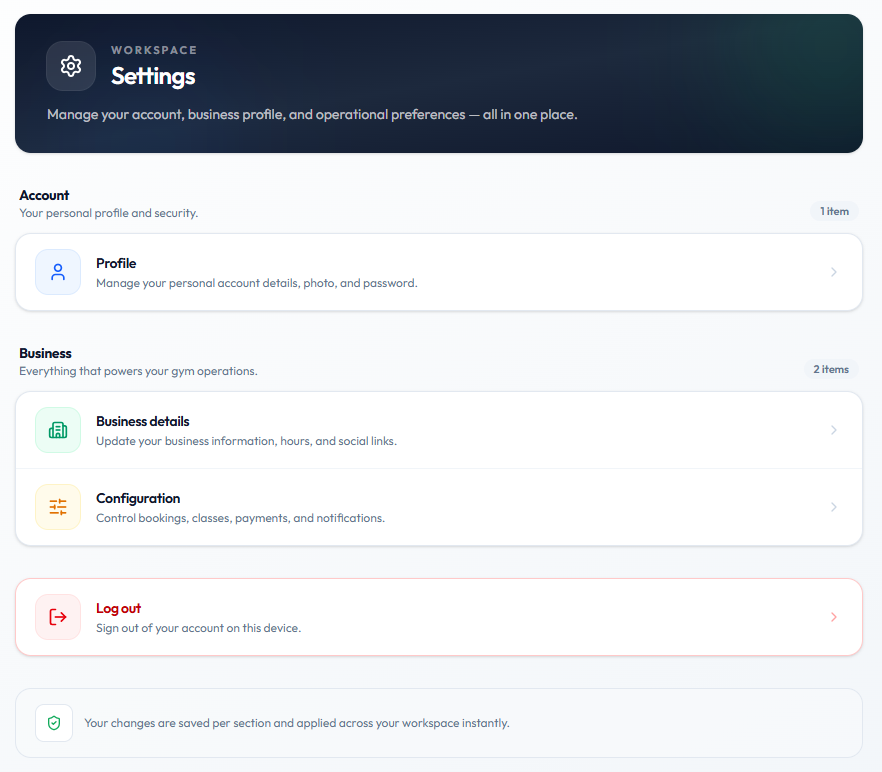Click the Settings page title
This screenshot has width=882, height=772.
point(153,76)
